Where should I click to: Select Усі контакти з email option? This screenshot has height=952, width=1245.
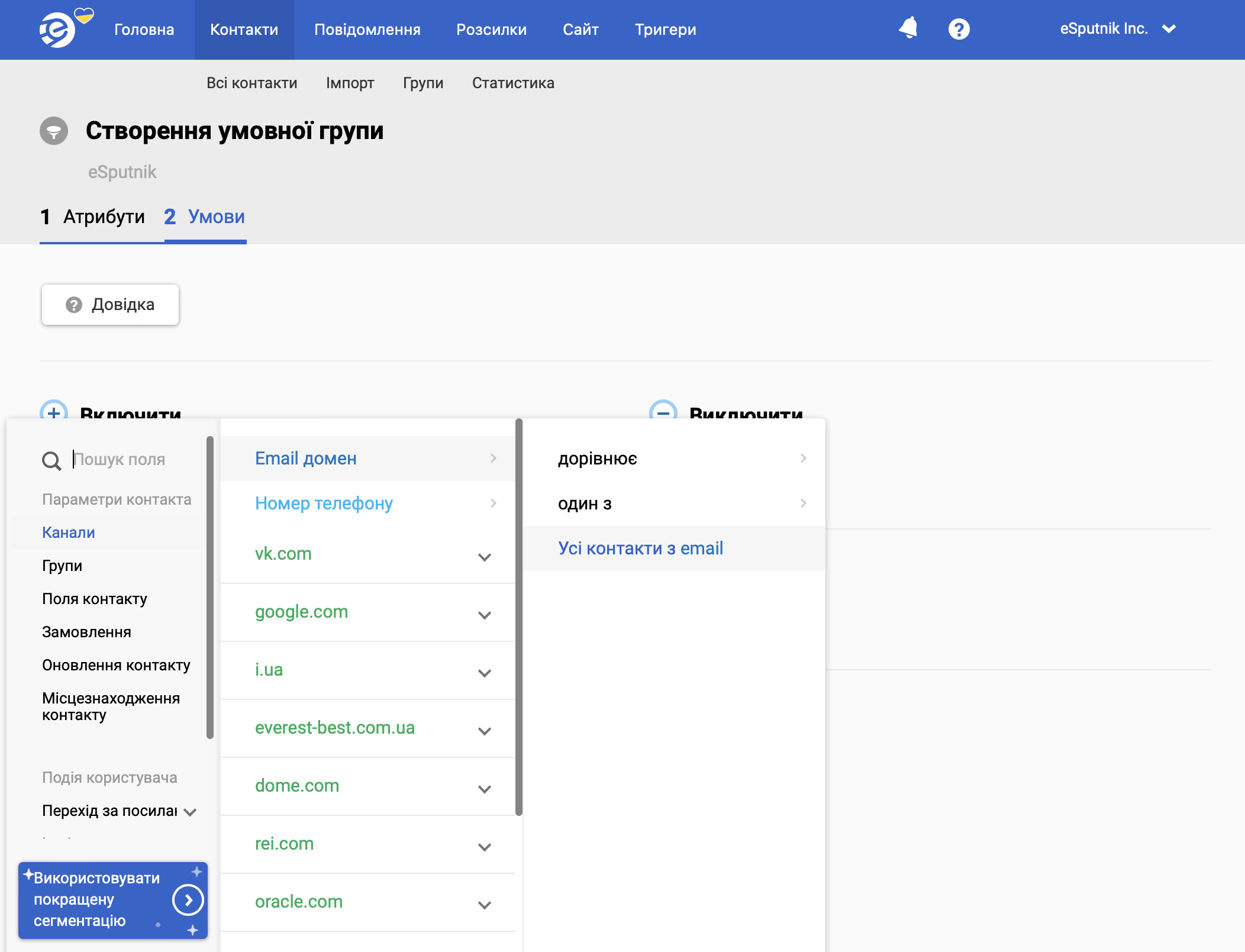640,548
